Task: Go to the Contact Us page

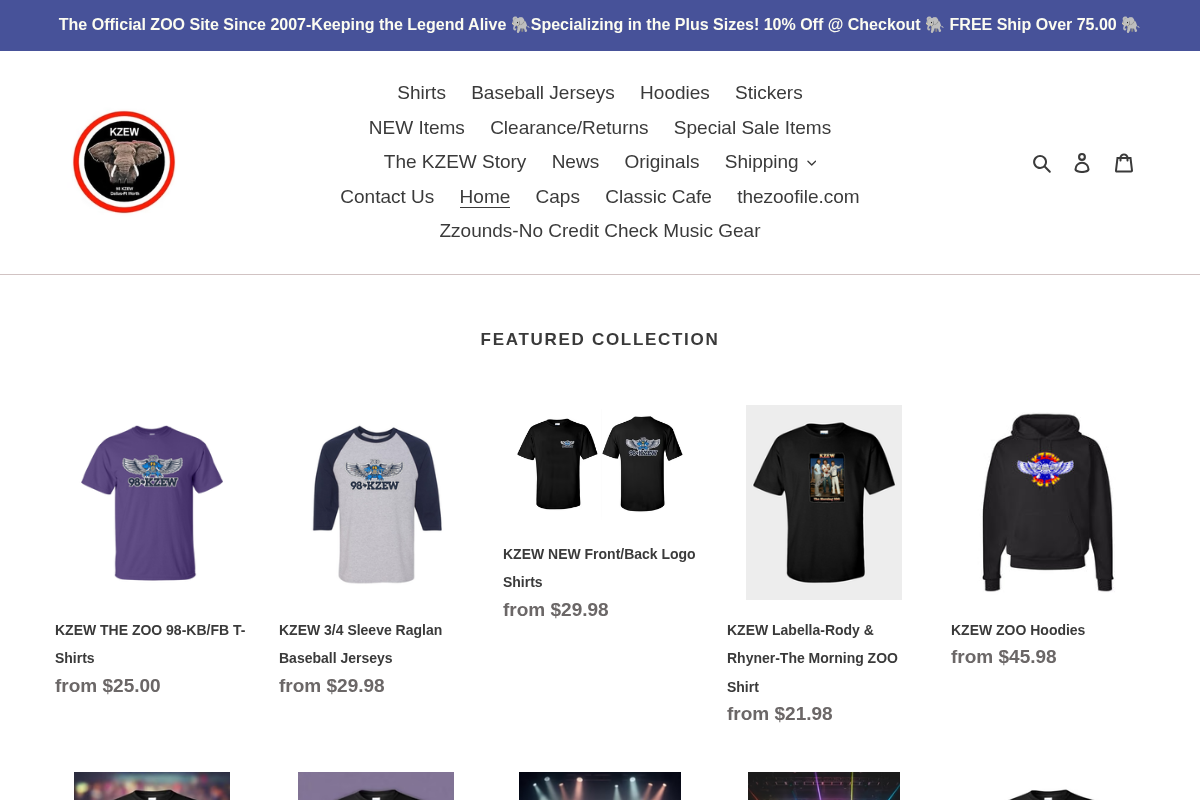Action: coord(387,197)
